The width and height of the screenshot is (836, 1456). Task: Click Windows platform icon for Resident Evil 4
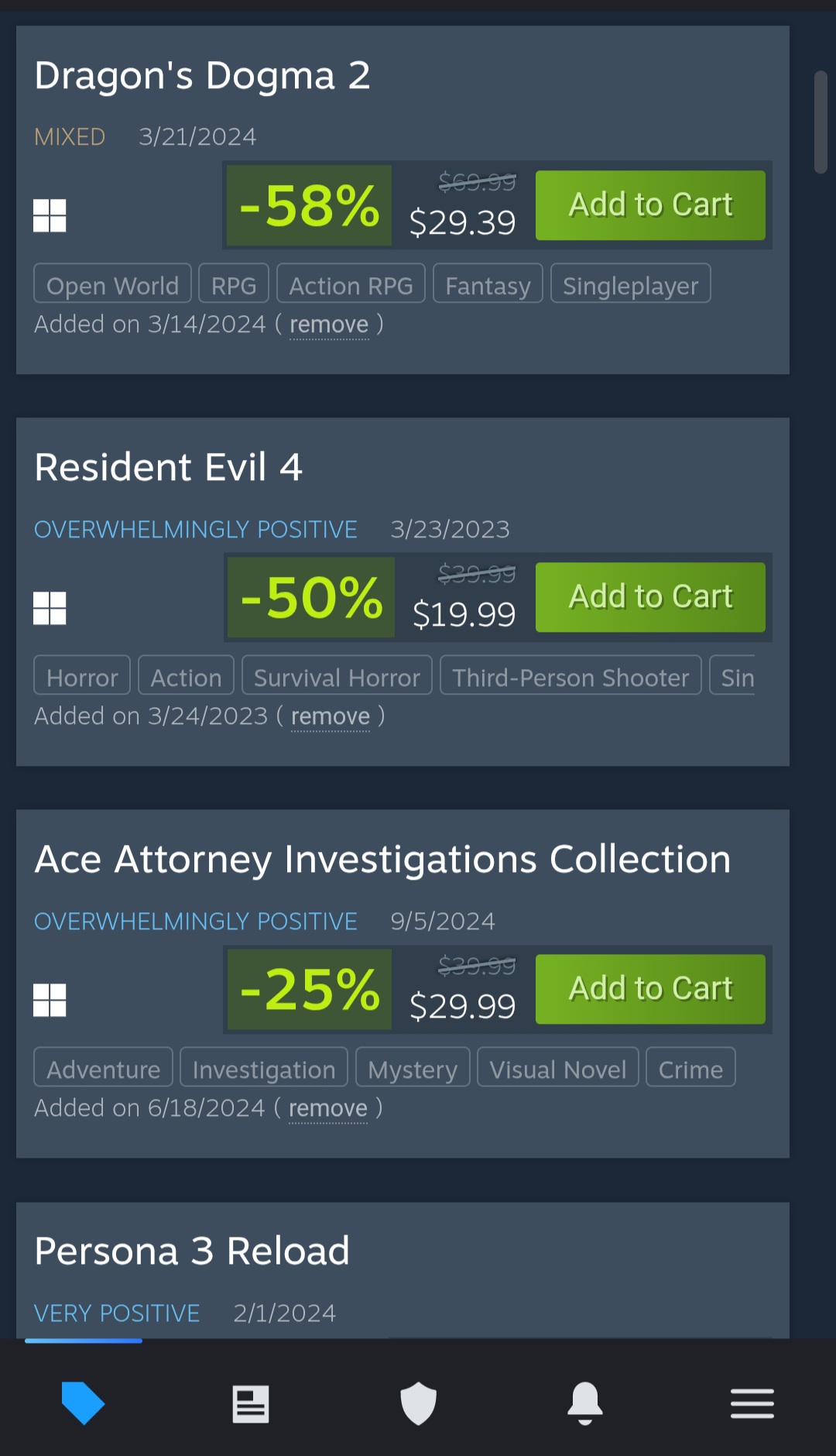(50, 608)
